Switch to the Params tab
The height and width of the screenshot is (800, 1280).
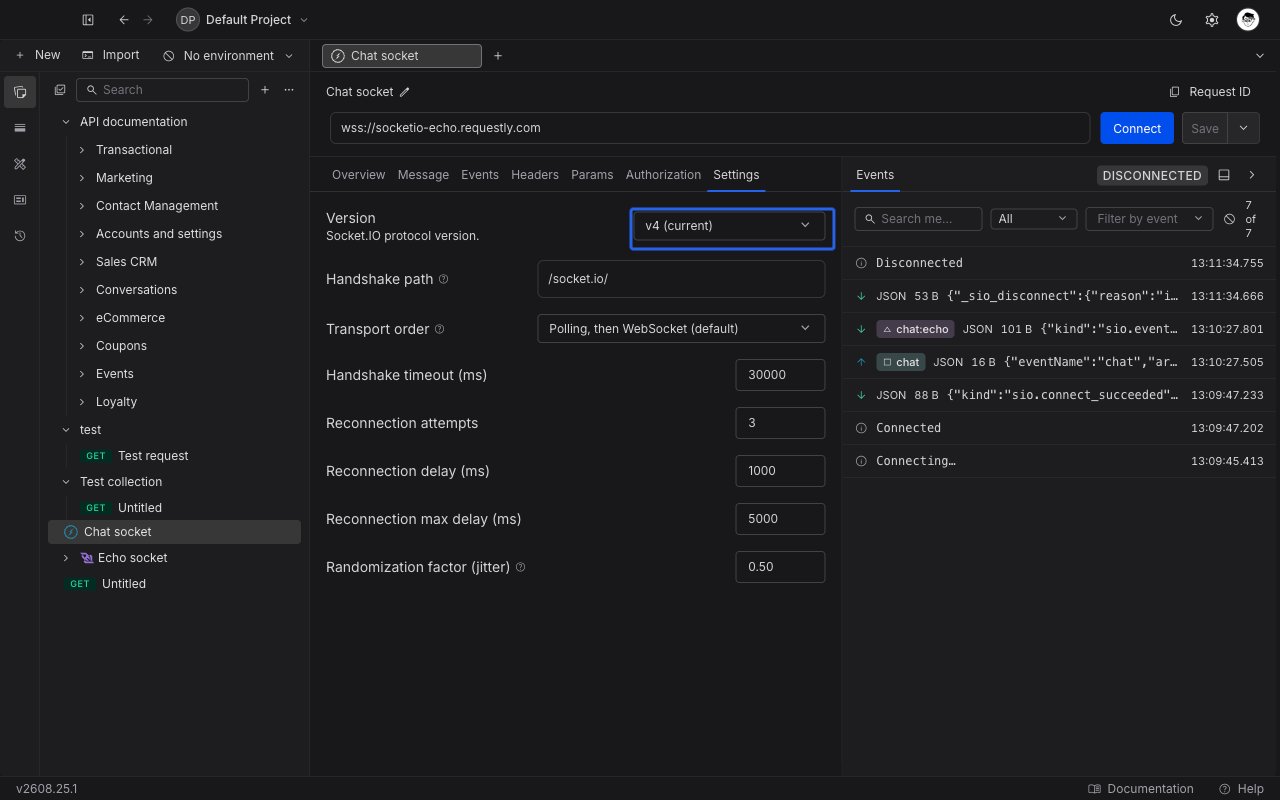(x=592, y=175)
